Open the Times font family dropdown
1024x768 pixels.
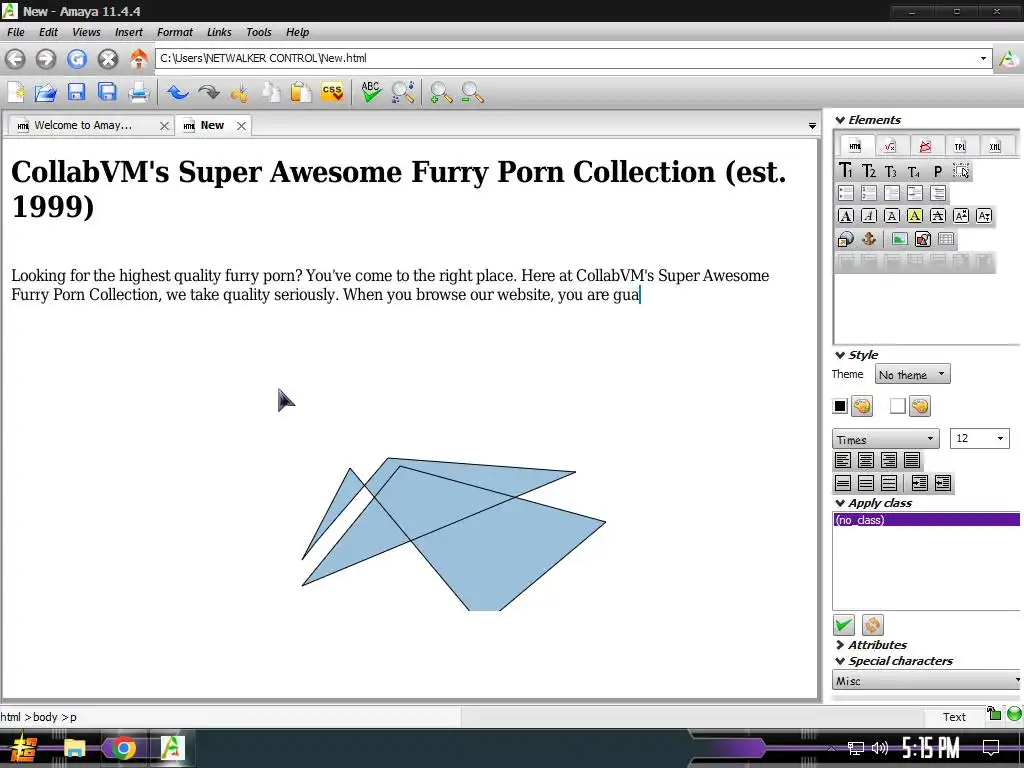click(886, 439)
